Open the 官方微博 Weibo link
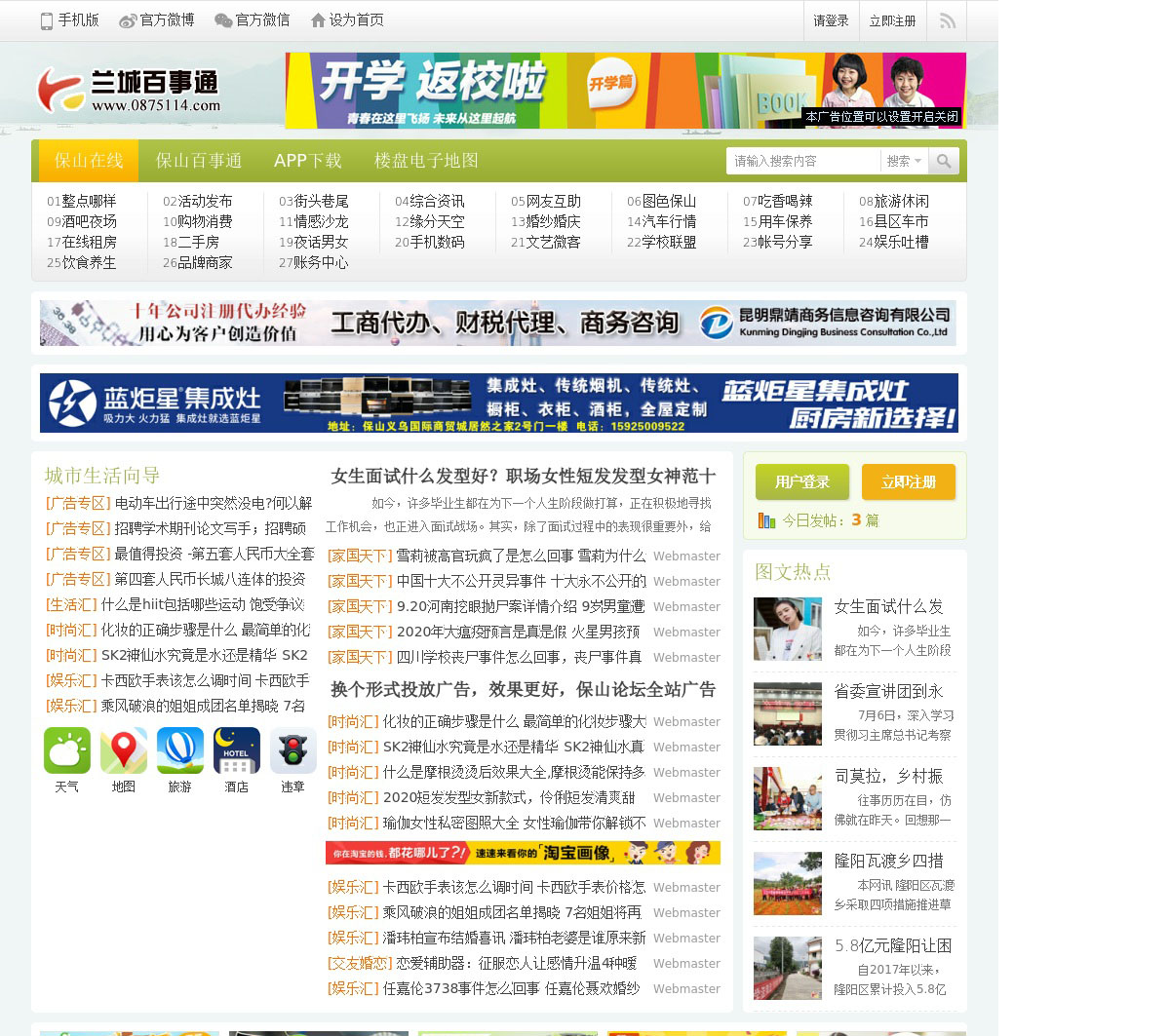 [x=156, y=20]
